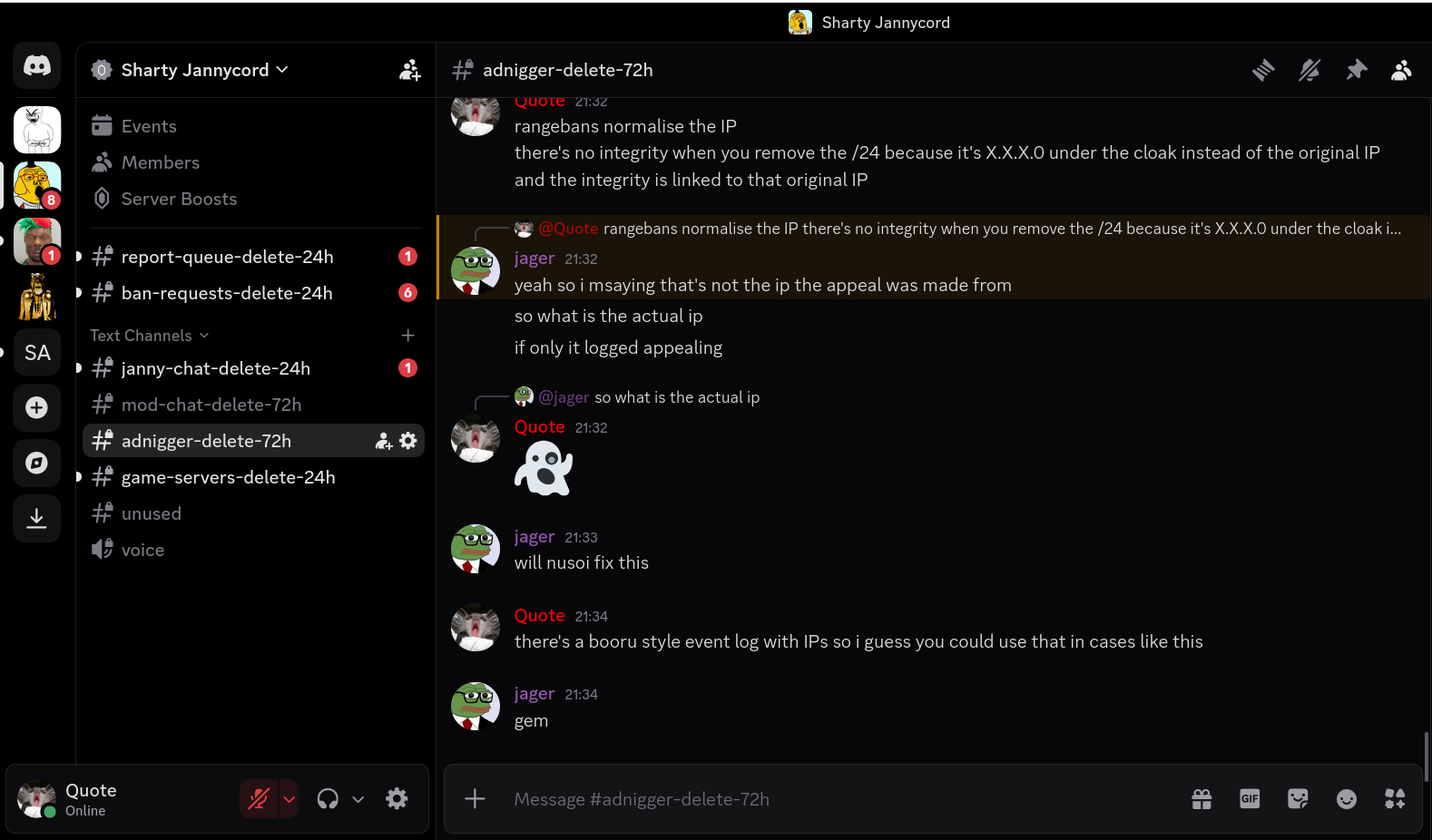The width and height of the screenshot is (1432, 840).
Task: Open Discord direct messages home icon
Action: coord(37,66)
